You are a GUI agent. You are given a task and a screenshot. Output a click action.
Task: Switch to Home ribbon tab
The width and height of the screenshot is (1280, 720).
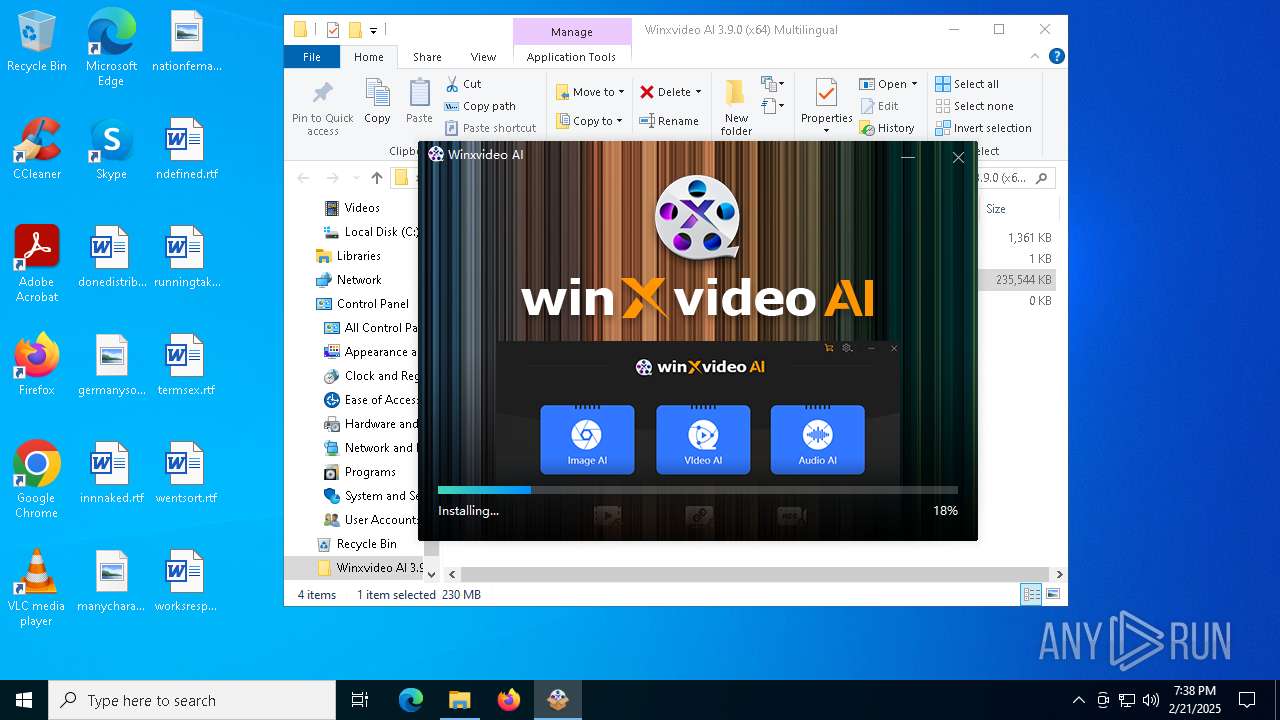(x=369, y=57)
